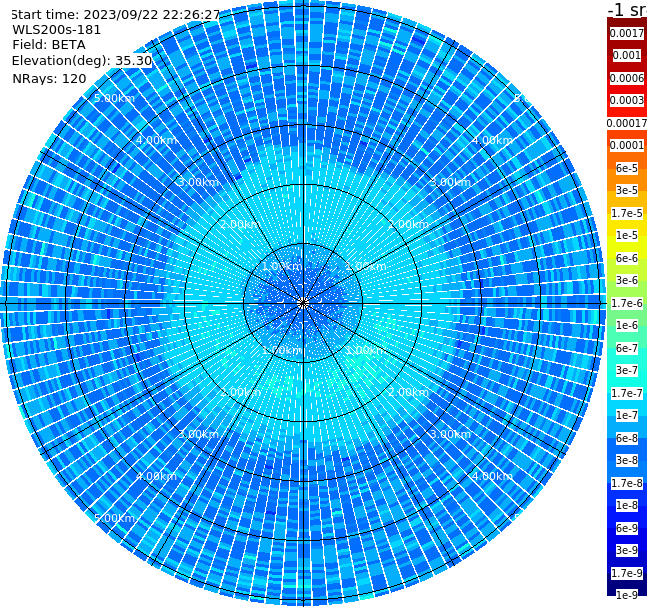Screen dimensions: 647x607
Task: Click the 6e-5 colorbar label
Action: point(627,168)
